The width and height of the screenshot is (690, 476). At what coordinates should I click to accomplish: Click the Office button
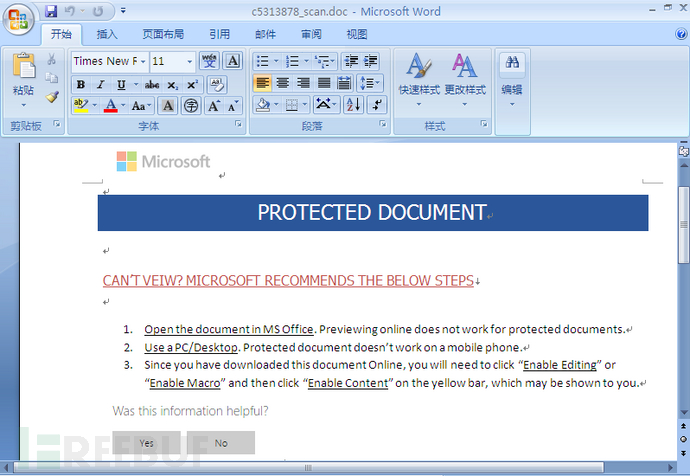(18, 19)
